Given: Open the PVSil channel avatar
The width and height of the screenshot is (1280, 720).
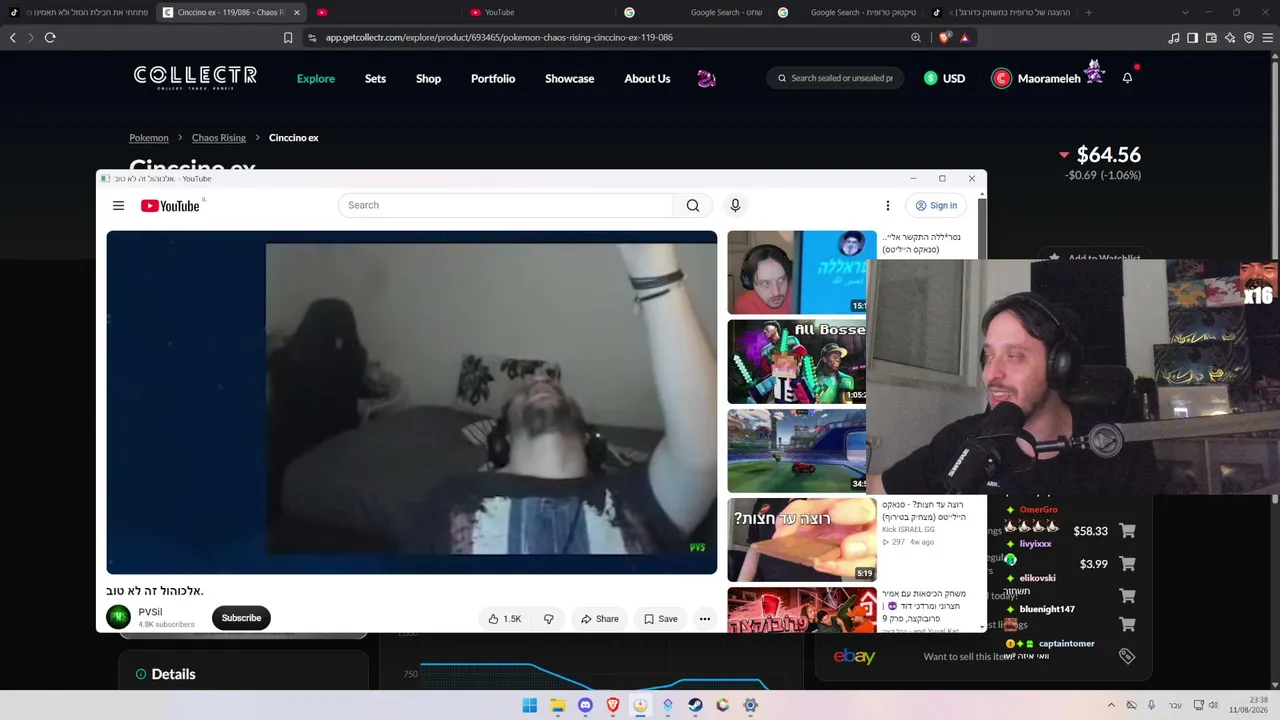Looking at the screenshot, I should pos(119,617).
